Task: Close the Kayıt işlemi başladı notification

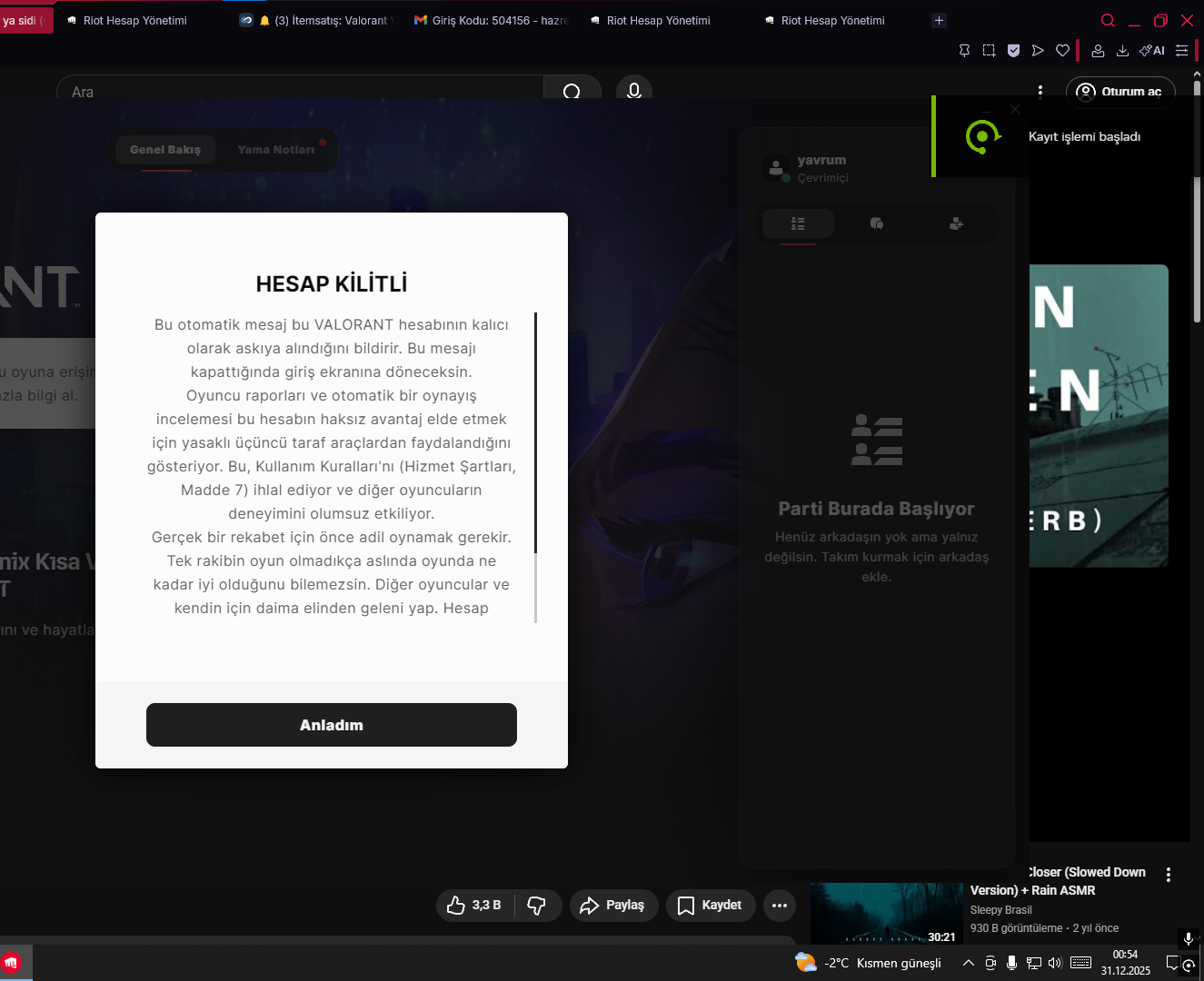Action: click(1015, 109)
